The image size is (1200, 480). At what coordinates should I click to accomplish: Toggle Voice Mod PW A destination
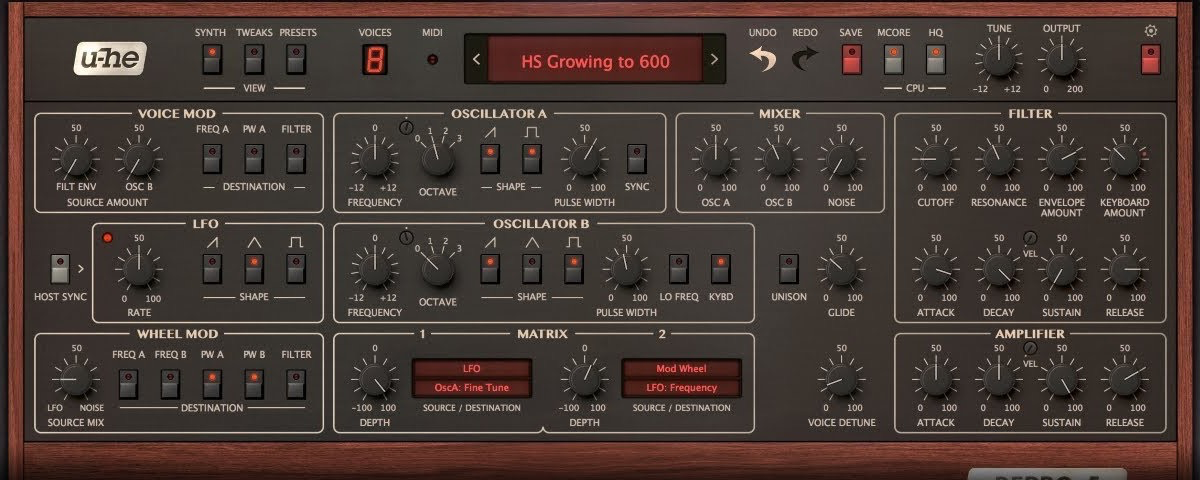[x=254, y=158]
